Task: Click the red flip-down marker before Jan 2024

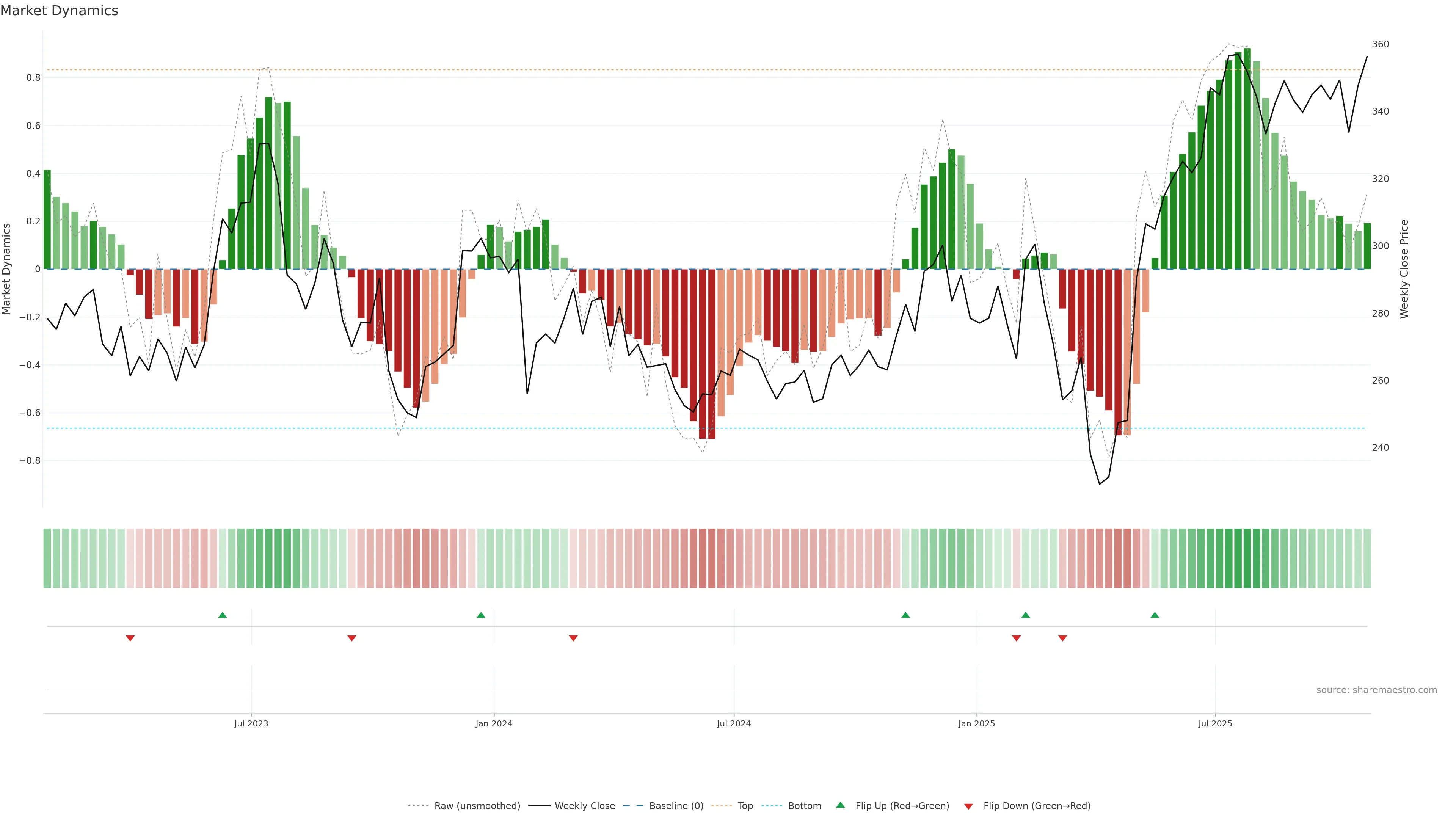Action: pos(351,638)
